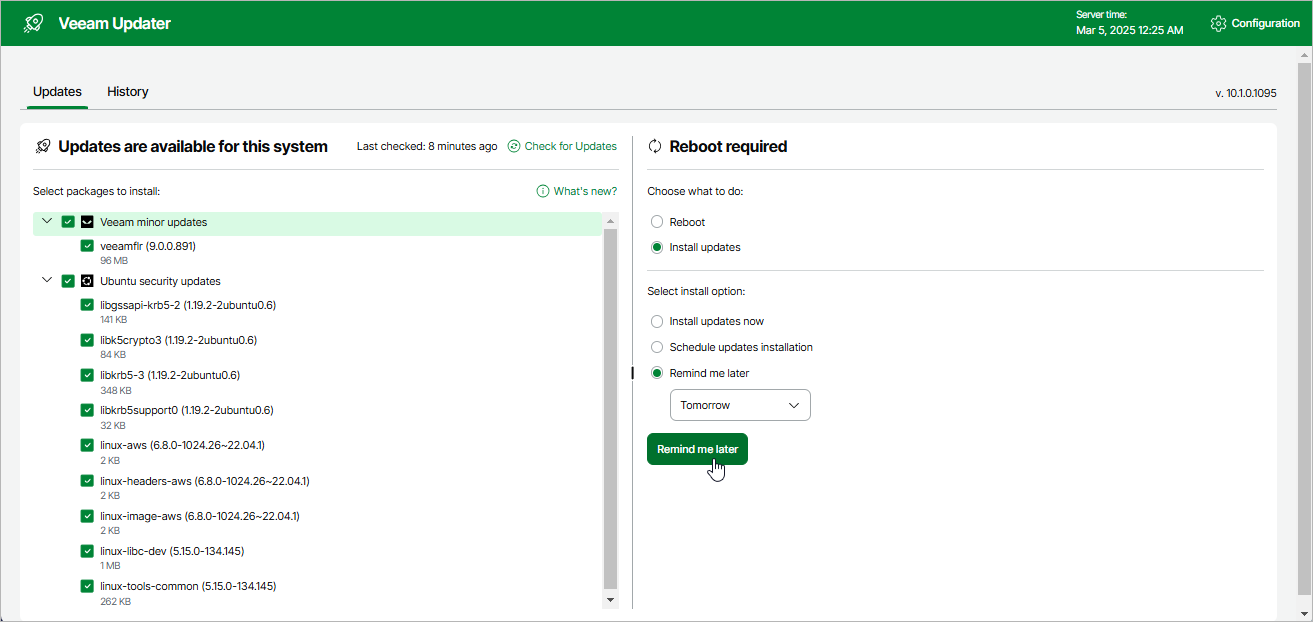Click the Veeam Updater rocket logo
The height and width of the screenshot is (622, 1313).
pyautogui.click(x=33, y=23)
